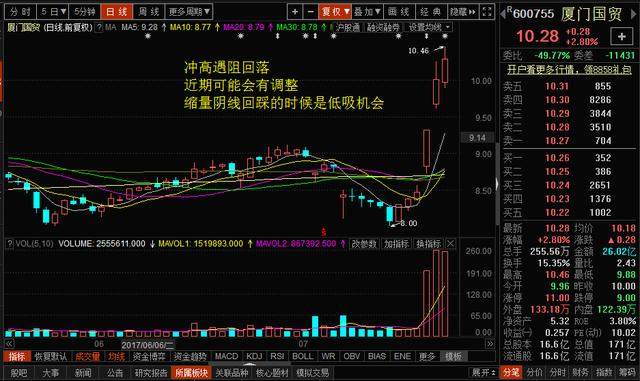
Task: Collapse the right quote panel arrow handle
Action: [x=497, y=184]
